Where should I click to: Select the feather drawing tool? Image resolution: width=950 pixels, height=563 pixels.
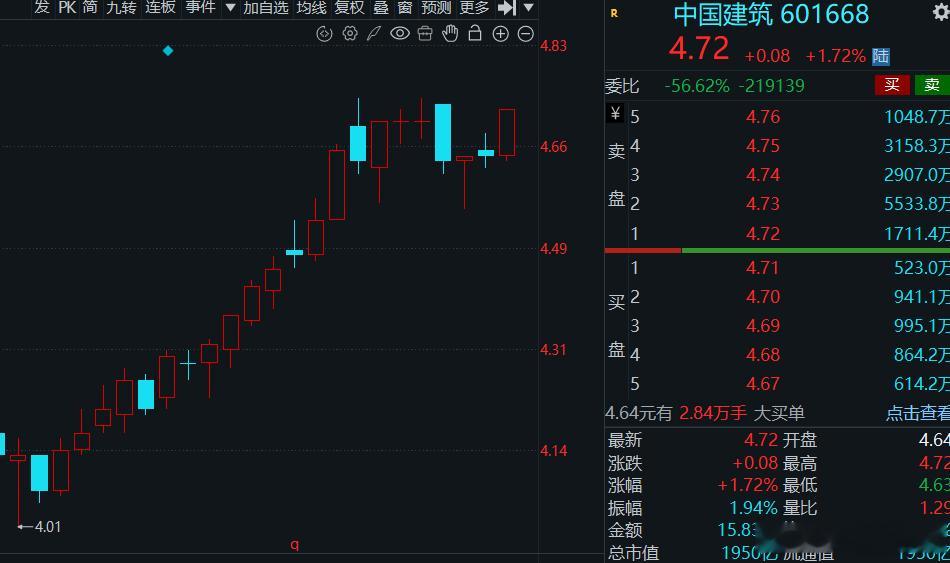[374, 34]
